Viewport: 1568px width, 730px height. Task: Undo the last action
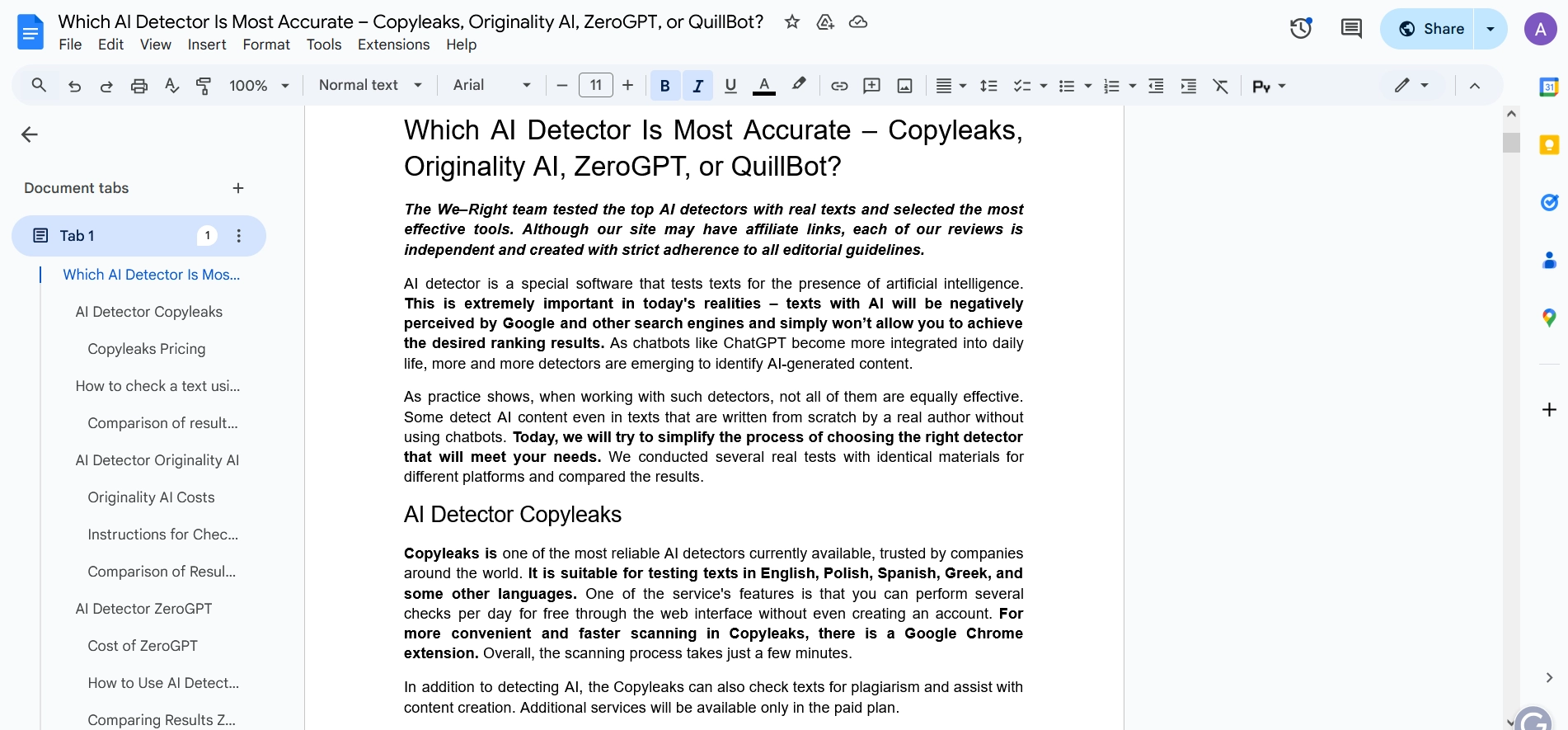pyautogui.click(x=74, y=86)
